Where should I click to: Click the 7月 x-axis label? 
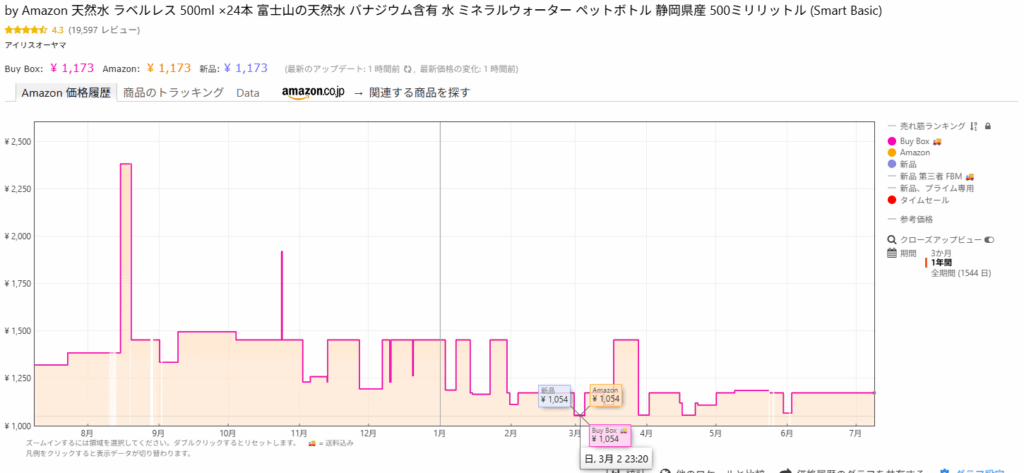856,432
